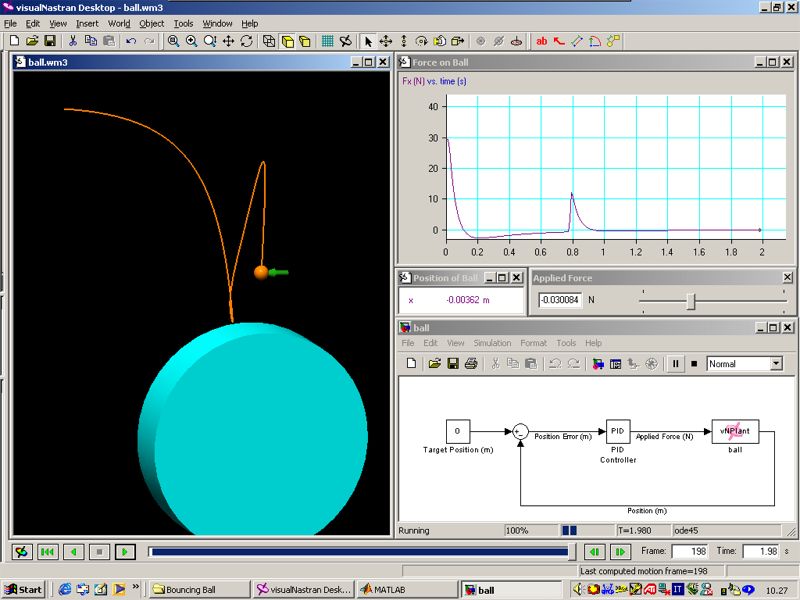Step forward one frame
Image resolution: width=800 pixels, height=600 pixels.
click(x=620, y=552)
